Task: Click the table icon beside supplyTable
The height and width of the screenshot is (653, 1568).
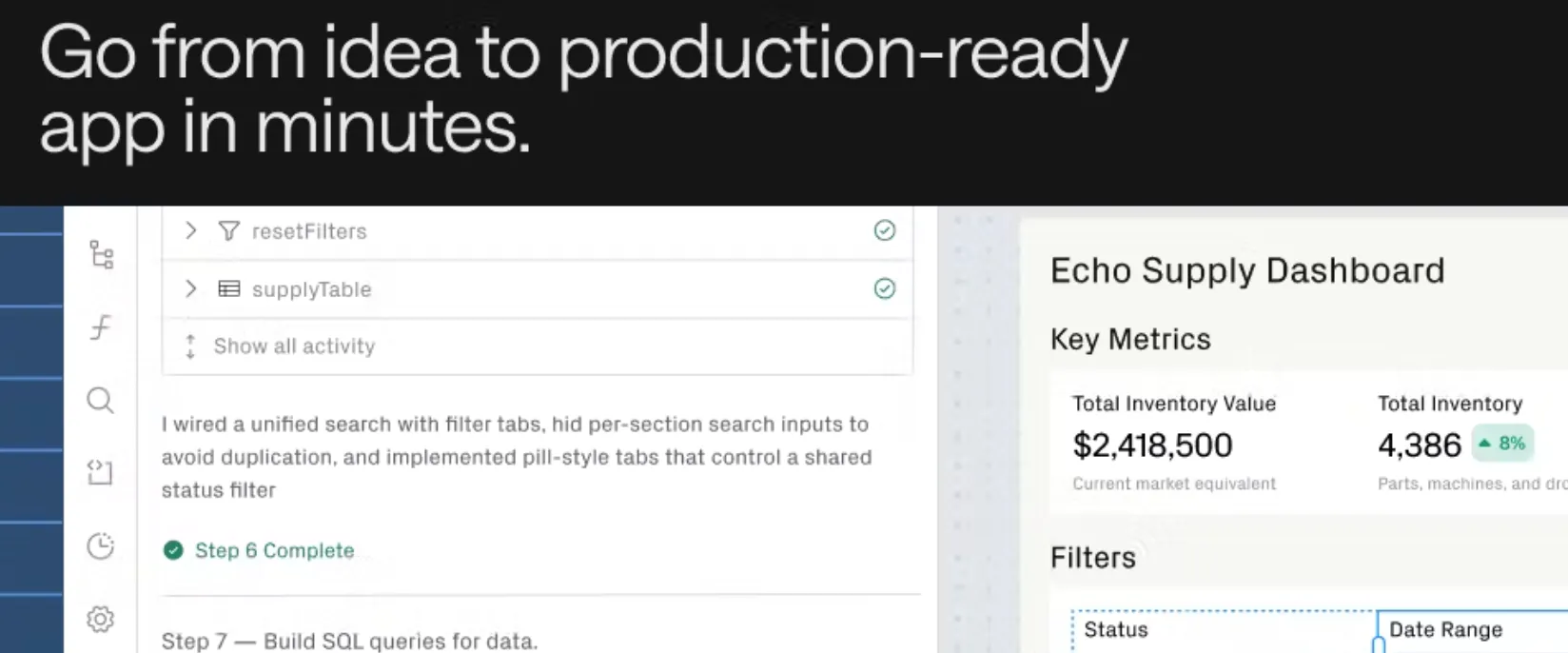Action: (x=228, y=288)
